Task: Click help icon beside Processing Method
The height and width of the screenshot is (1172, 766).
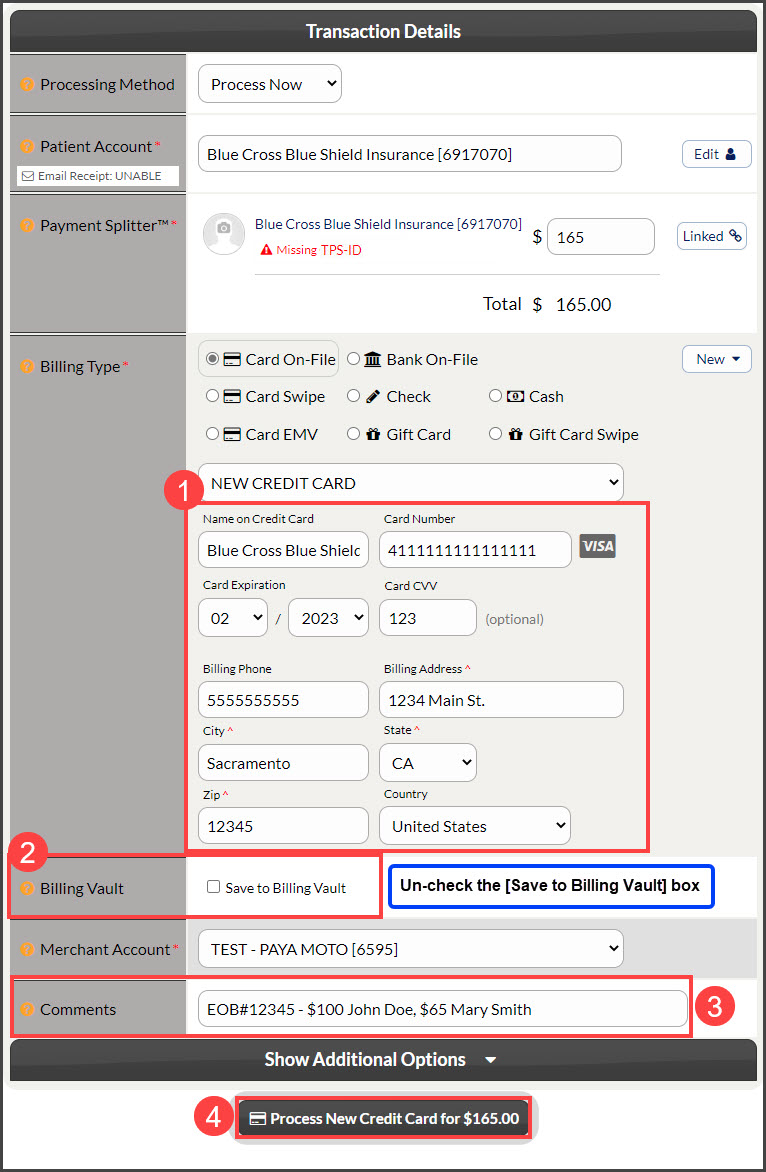Action: click(x=28, y=85)
